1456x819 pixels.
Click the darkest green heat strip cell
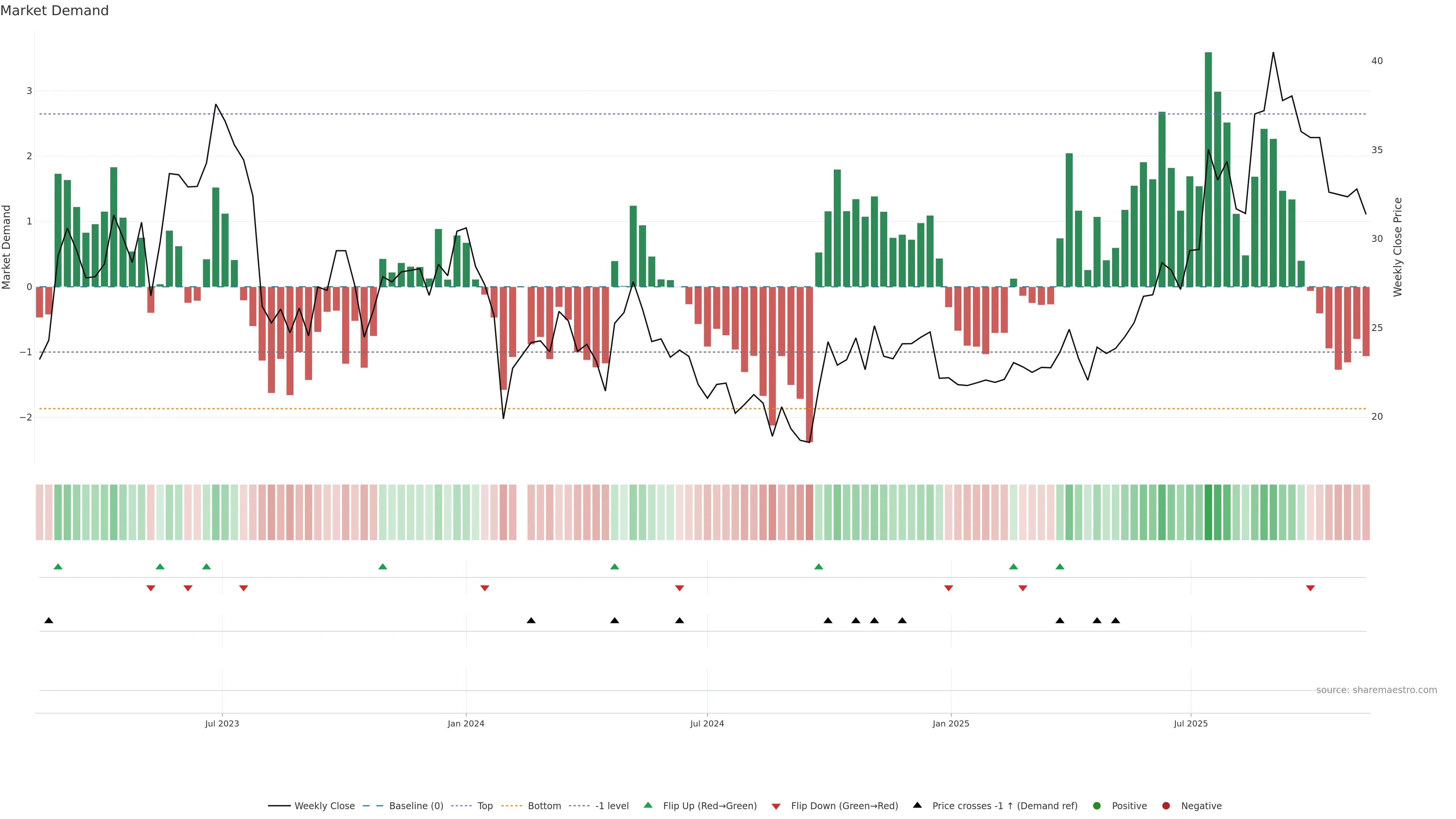[1208, 512]
